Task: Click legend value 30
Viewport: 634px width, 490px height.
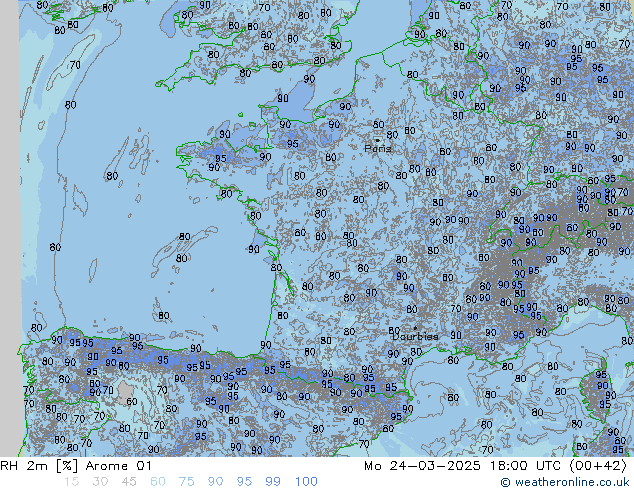Action: [x=100, y=482]
